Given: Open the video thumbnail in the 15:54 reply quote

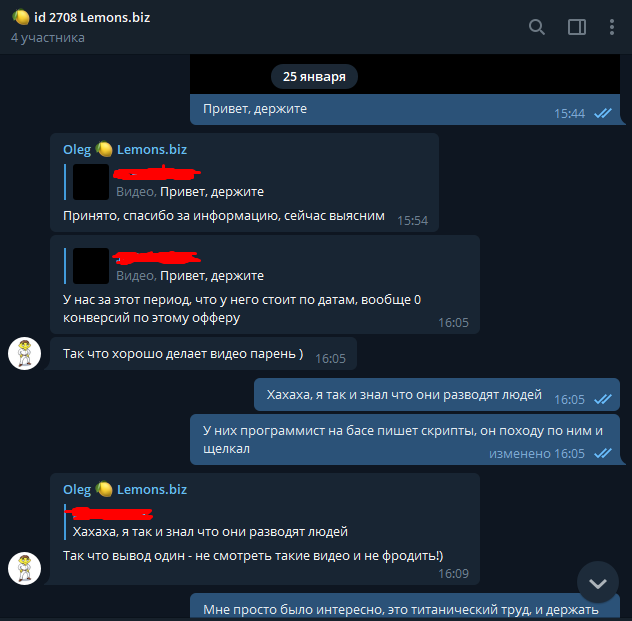Looking at the screenshot, I should 91,182.
